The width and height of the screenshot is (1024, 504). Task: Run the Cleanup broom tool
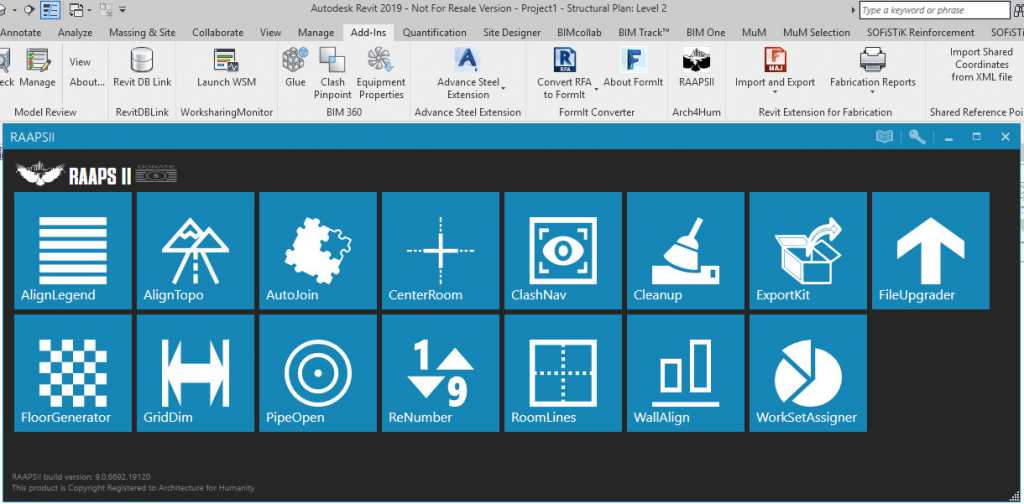click(686, 250)
